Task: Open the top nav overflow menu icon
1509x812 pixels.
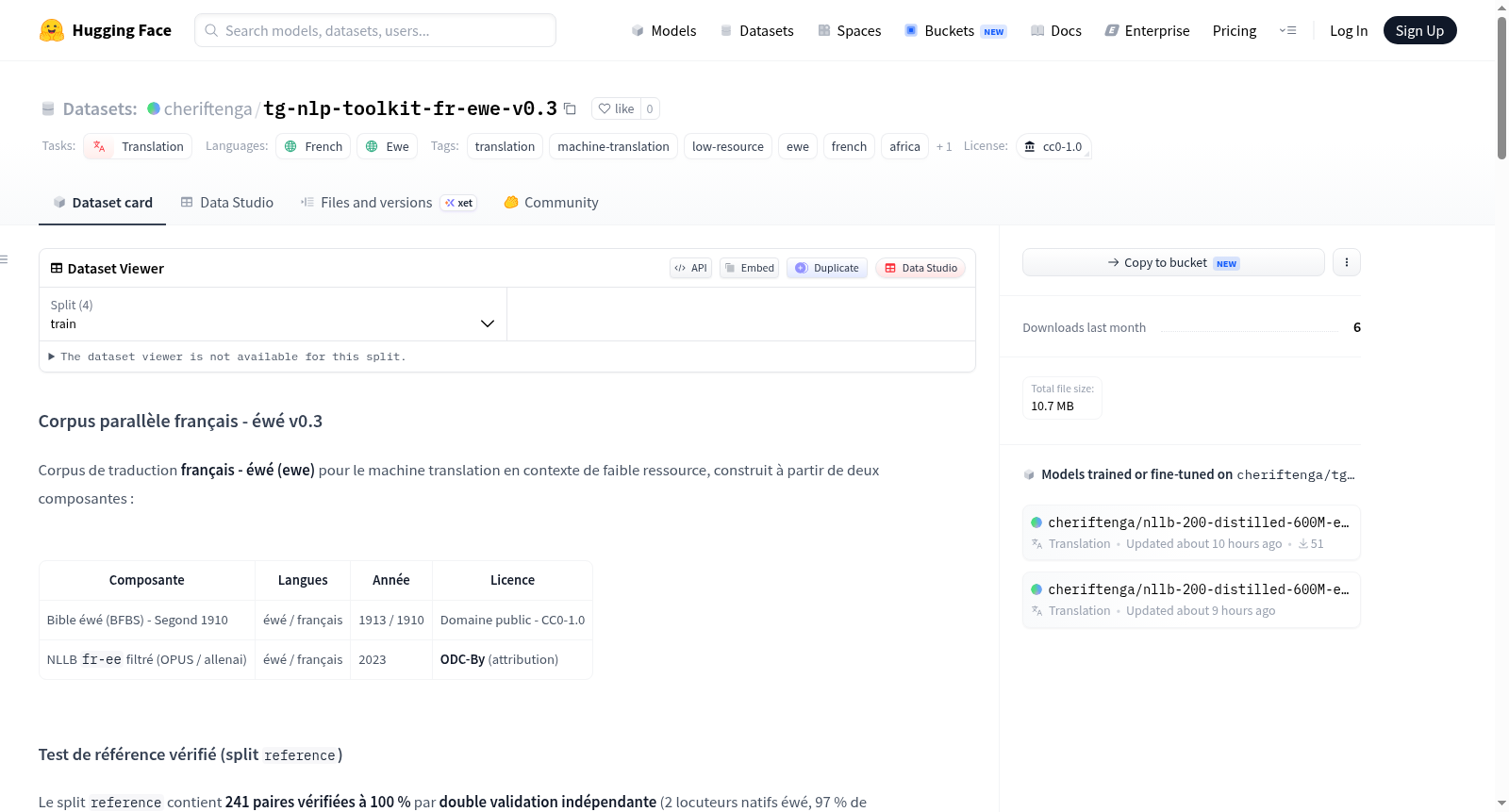Action: pos(1287,30)
